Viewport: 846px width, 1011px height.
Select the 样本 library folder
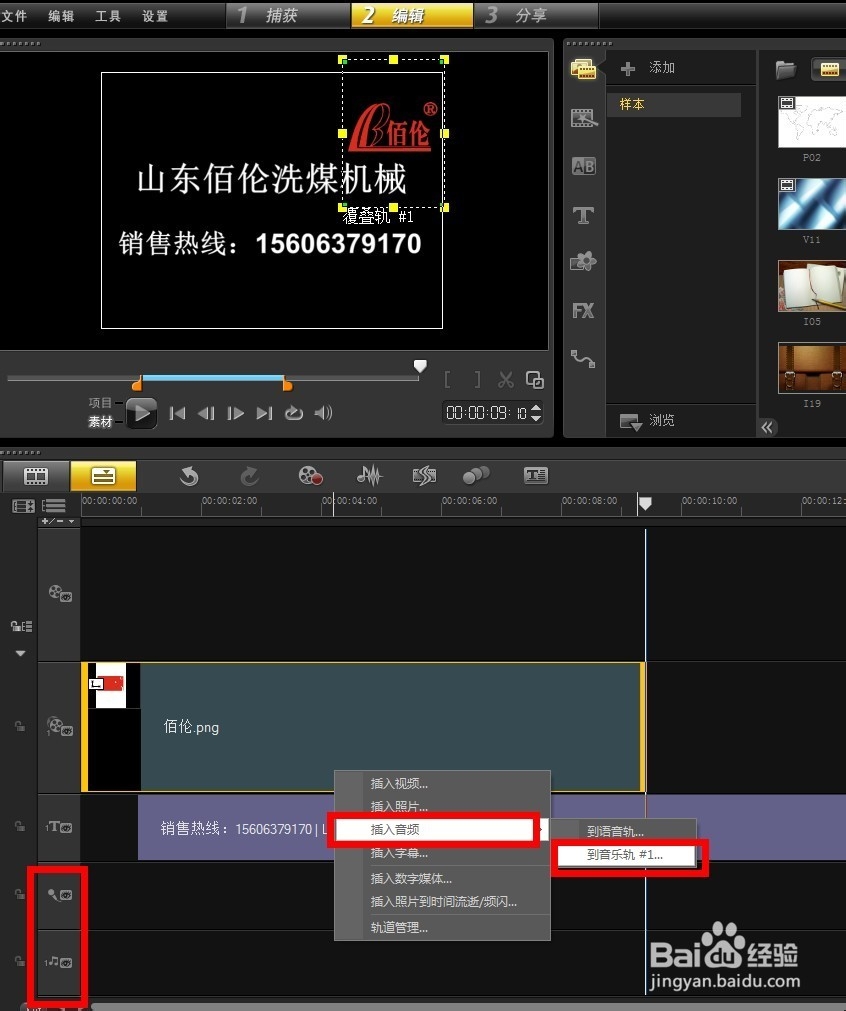point(674,104)
